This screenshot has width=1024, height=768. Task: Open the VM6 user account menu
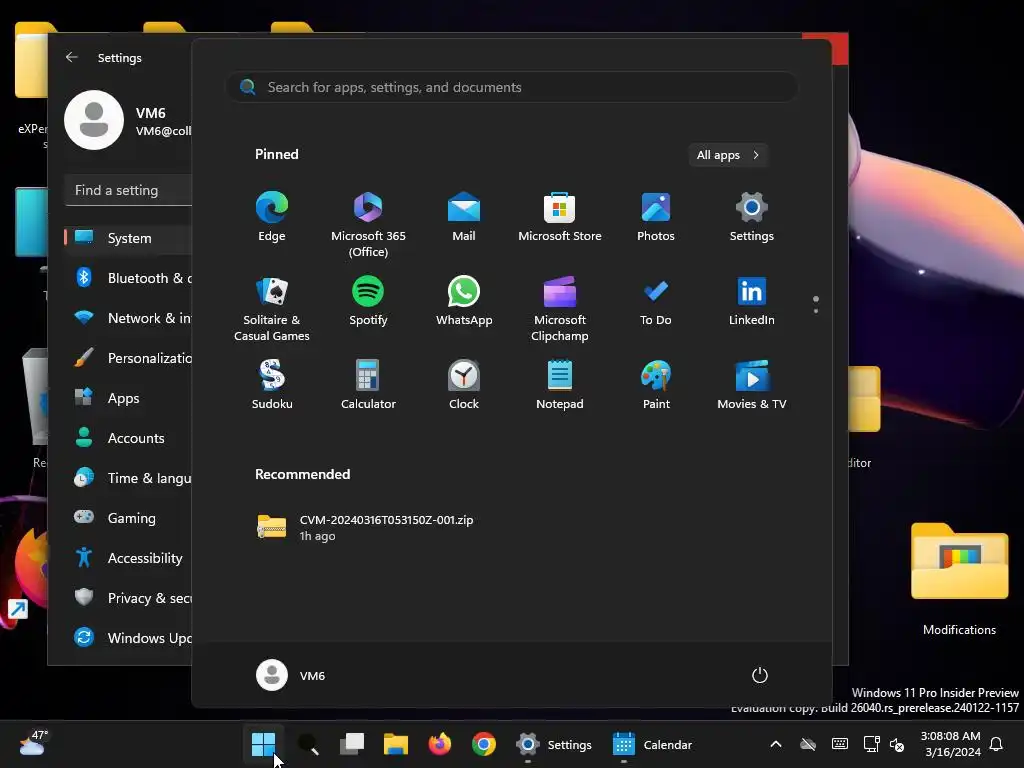coord(291,675)
